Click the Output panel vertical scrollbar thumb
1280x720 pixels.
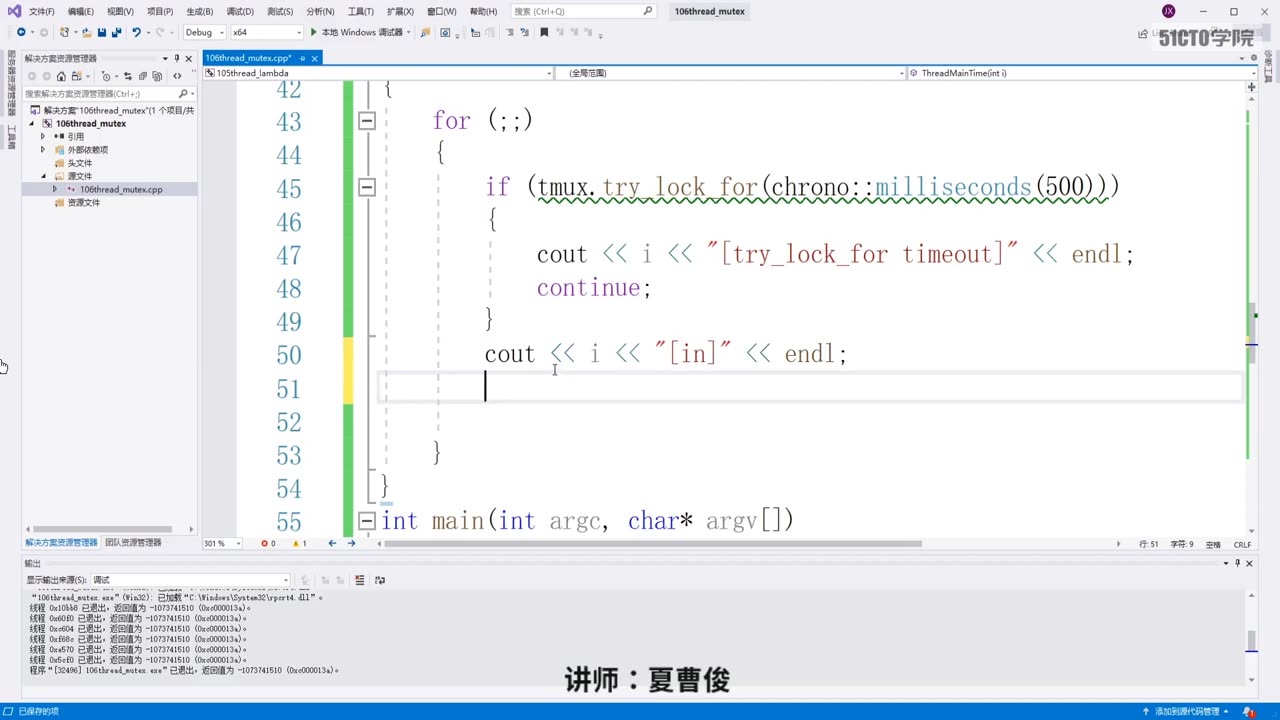[1251, 640]
